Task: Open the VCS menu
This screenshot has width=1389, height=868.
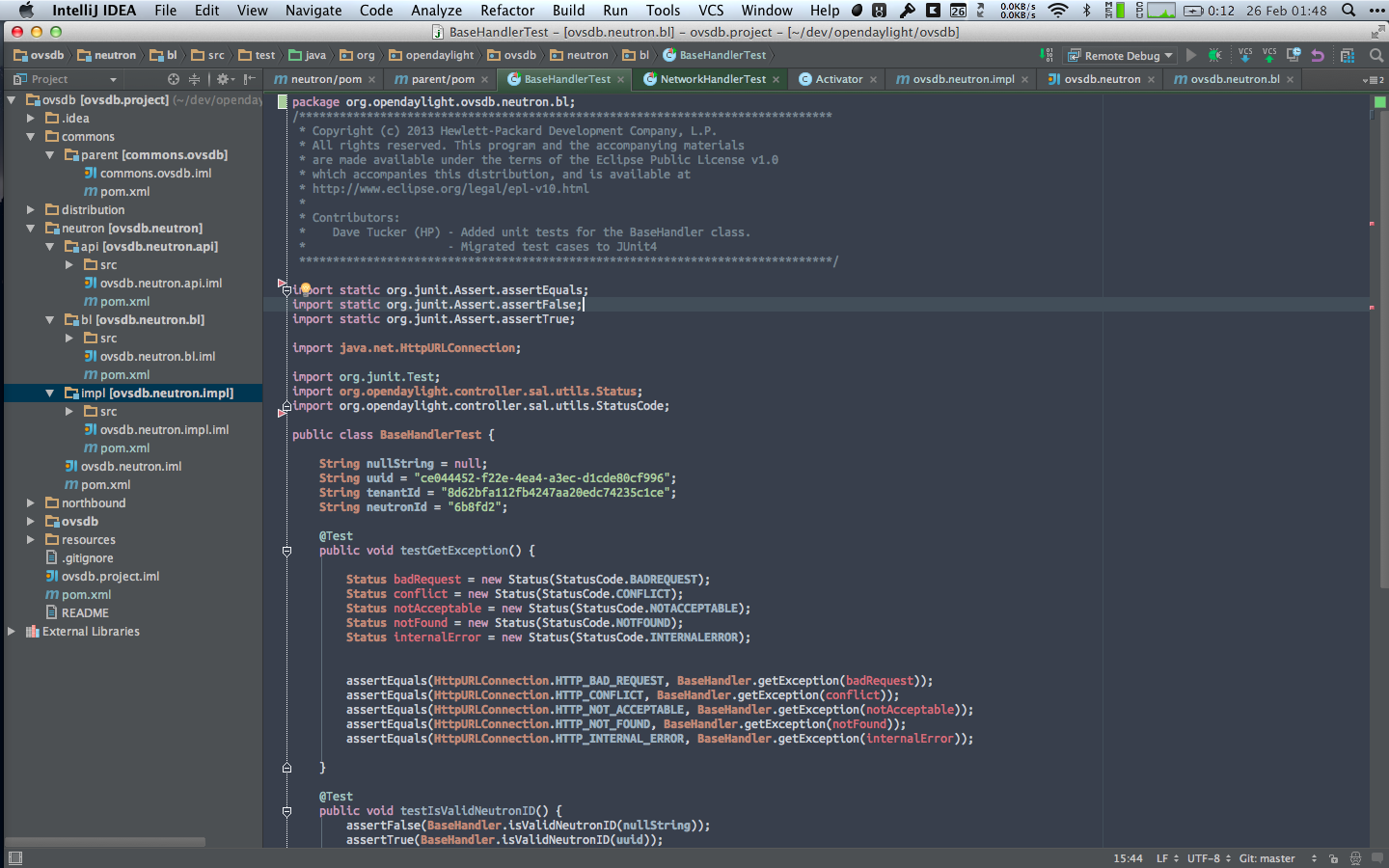Action: click(711, 11)
